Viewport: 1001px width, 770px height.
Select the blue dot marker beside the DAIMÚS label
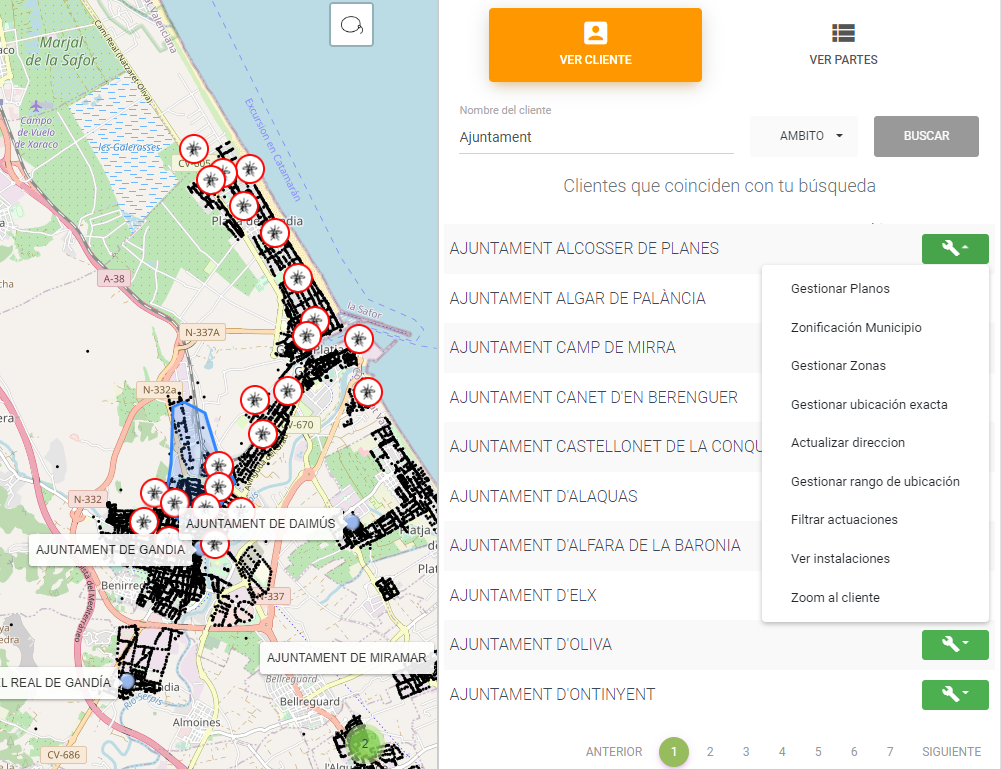(352, 522)
